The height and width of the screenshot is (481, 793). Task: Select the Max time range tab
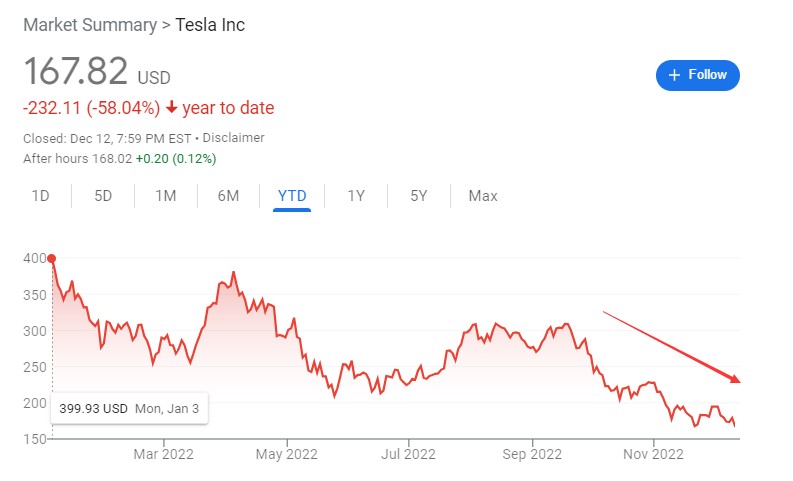point(483,196)
